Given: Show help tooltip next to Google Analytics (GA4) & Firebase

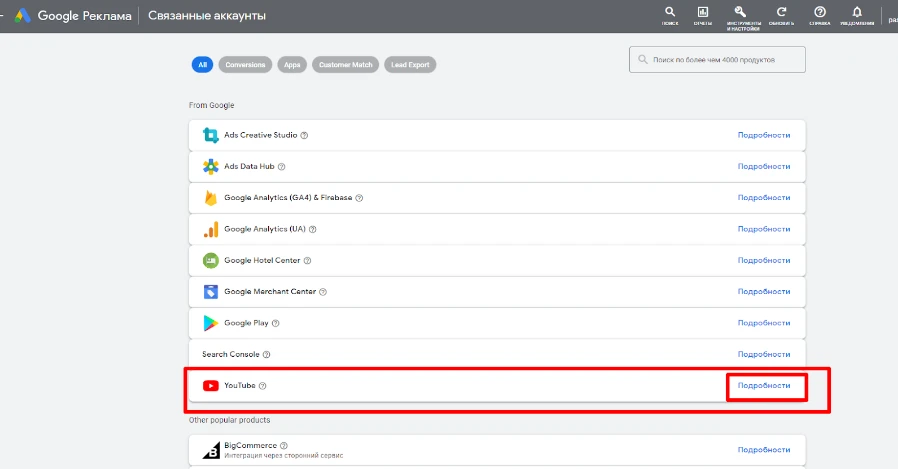Looking at the screenshot, I should [x=359, y=198].
